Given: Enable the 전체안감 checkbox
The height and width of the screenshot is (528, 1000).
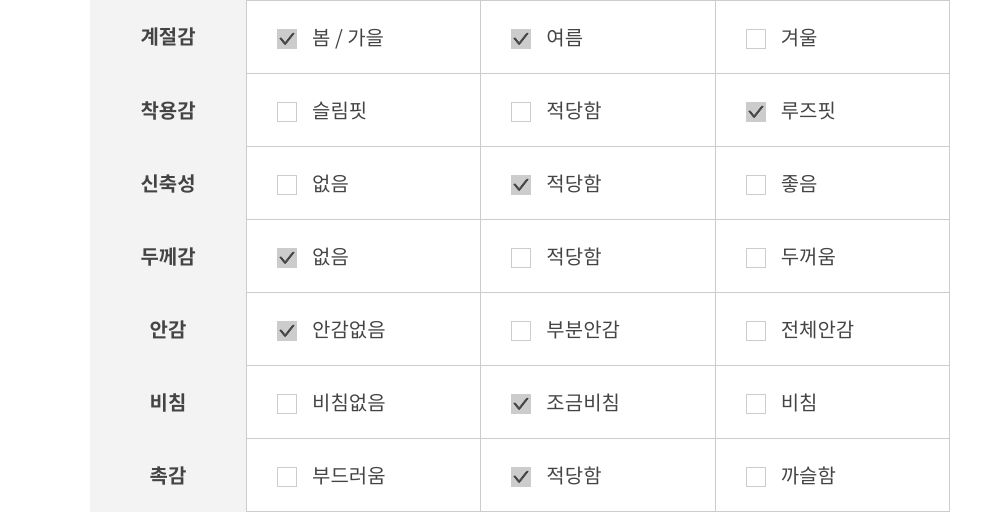Looking at the screenshot, I should 756,331.
